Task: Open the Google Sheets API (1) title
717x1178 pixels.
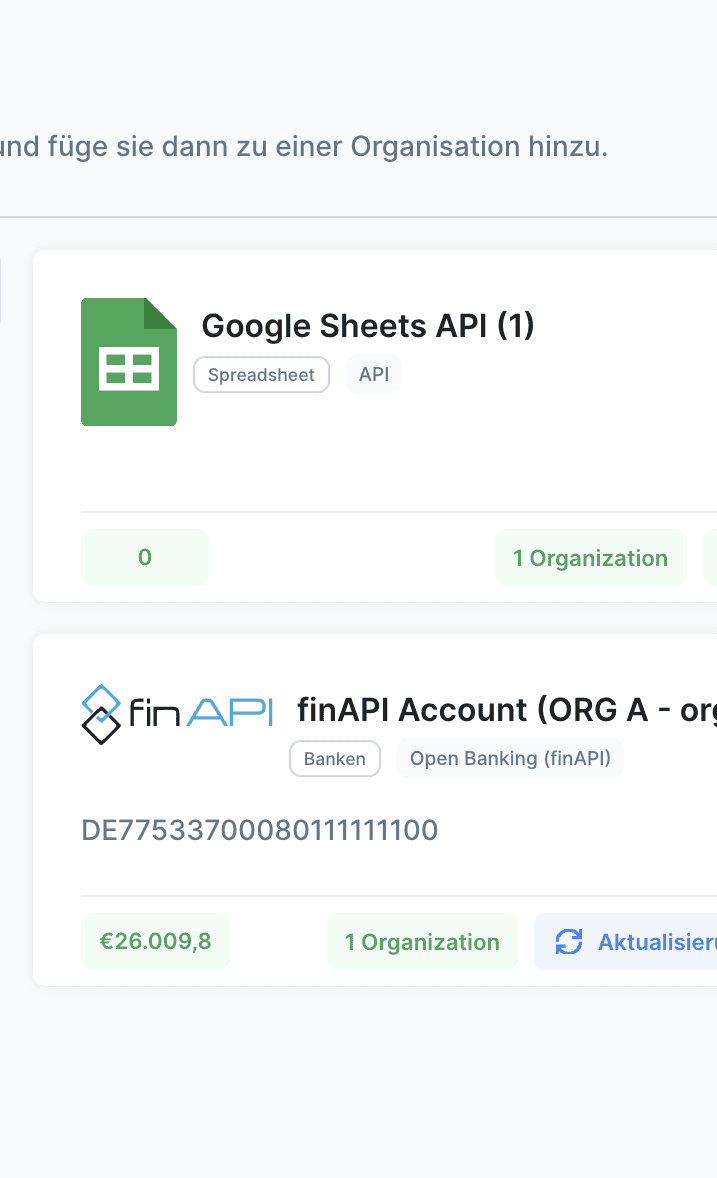Action: click(368, 326)
